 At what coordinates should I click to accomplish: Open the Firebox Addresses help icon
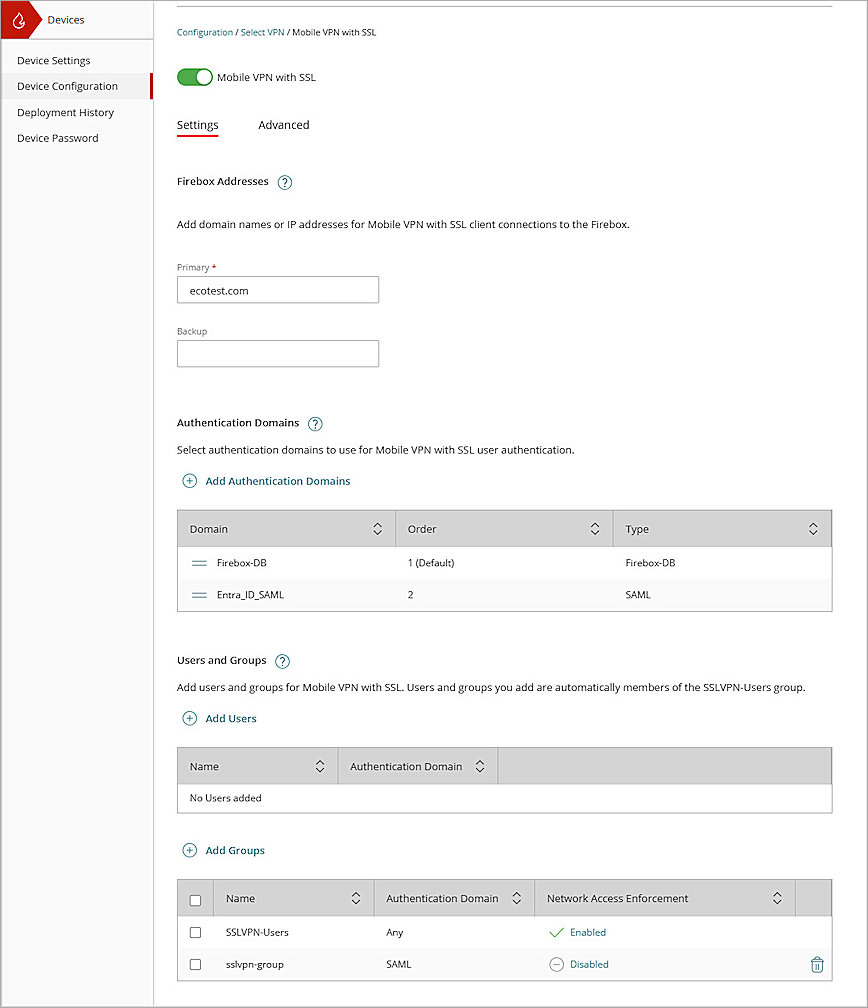point(286,181)
